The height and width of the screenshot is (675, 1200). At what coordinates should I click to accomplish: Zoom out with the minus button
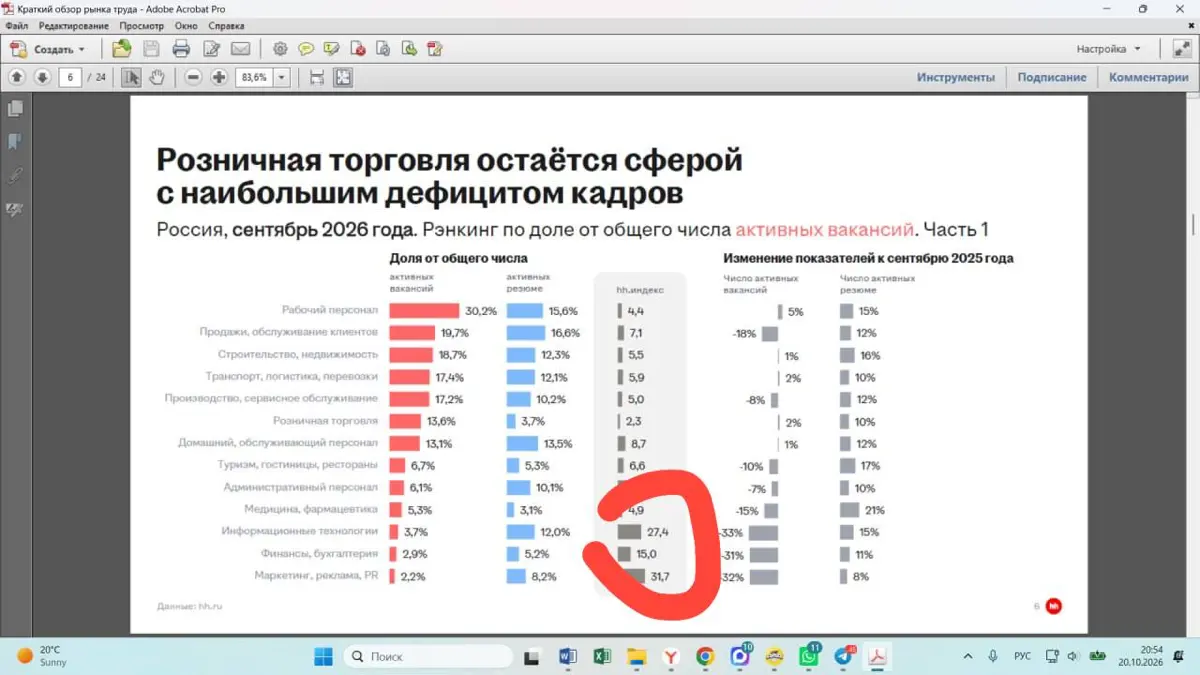click(194, 77)
